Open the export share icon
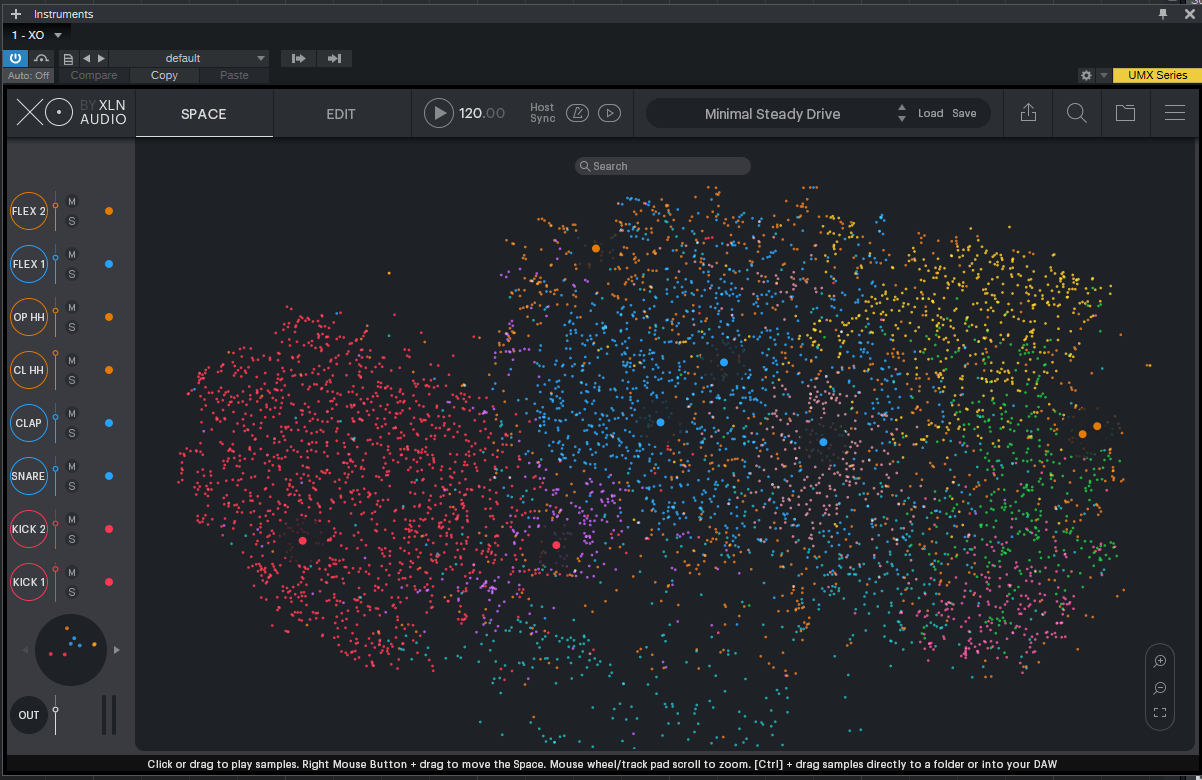This screenshot has height=780, width=1202. tap(1028, 114)
